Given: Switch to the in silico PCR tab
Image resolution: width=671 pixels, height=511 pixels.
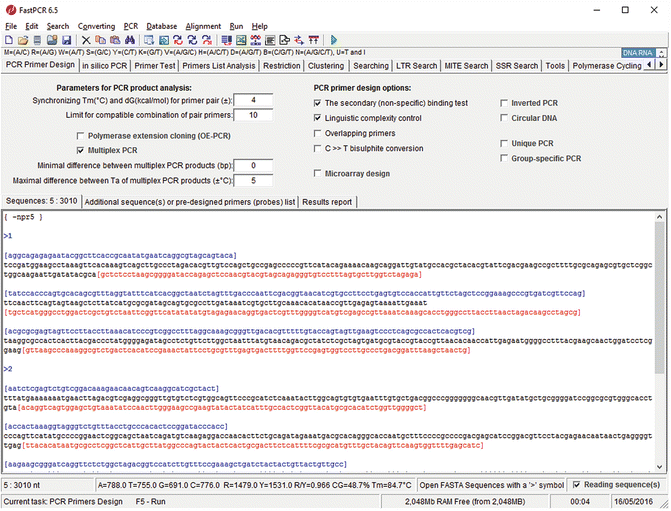Looking at the screenshot, I should [104, 66].
